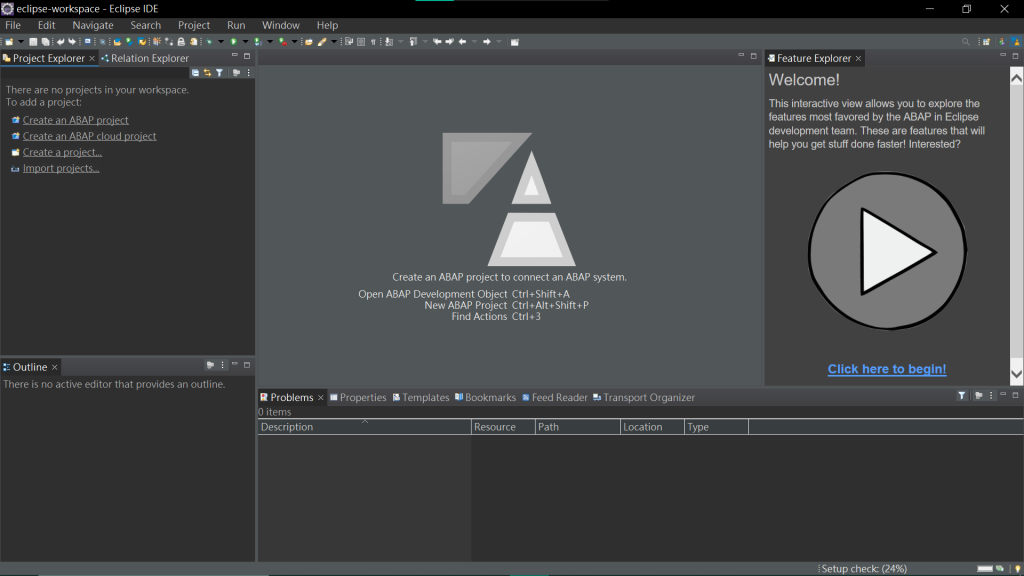
Task: Open Outline View Menu (three dots)
Action: click(223, 365)
